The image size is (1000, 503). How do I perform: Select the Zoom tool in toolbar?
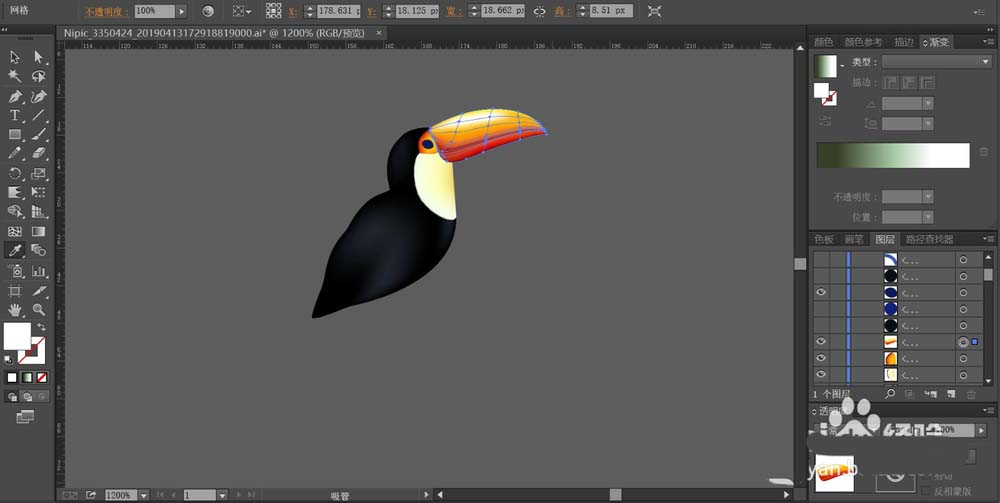[39, 310]
